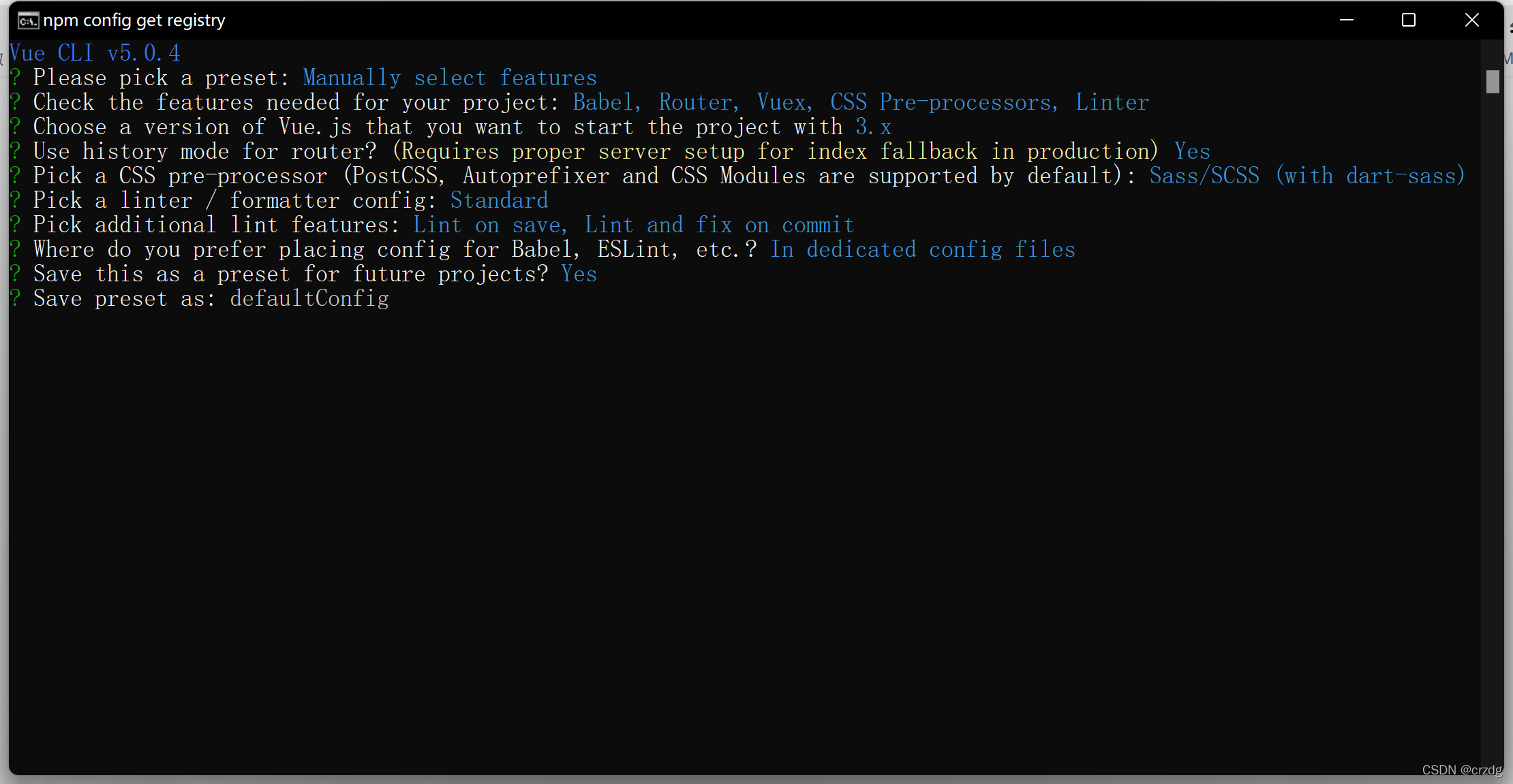Click the "Yes" answer for history mode

pyautogui.click(x=1191, y=151)
